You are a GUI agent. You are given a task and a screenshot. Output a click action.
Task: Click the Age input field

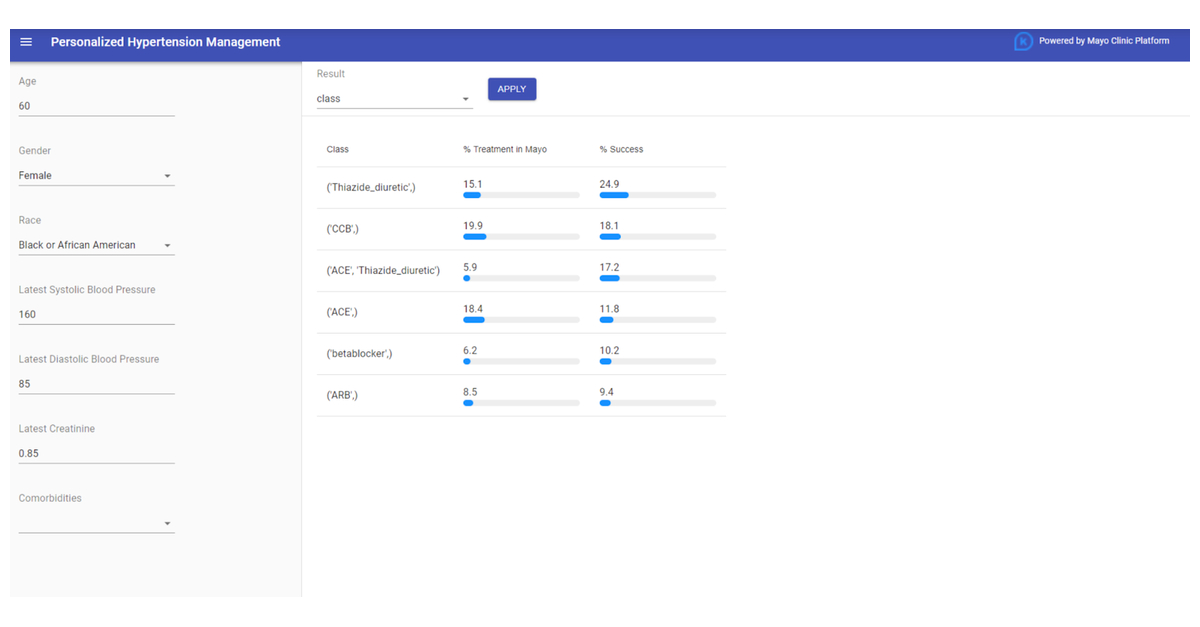pyautogui.click(x=96, y=105)
